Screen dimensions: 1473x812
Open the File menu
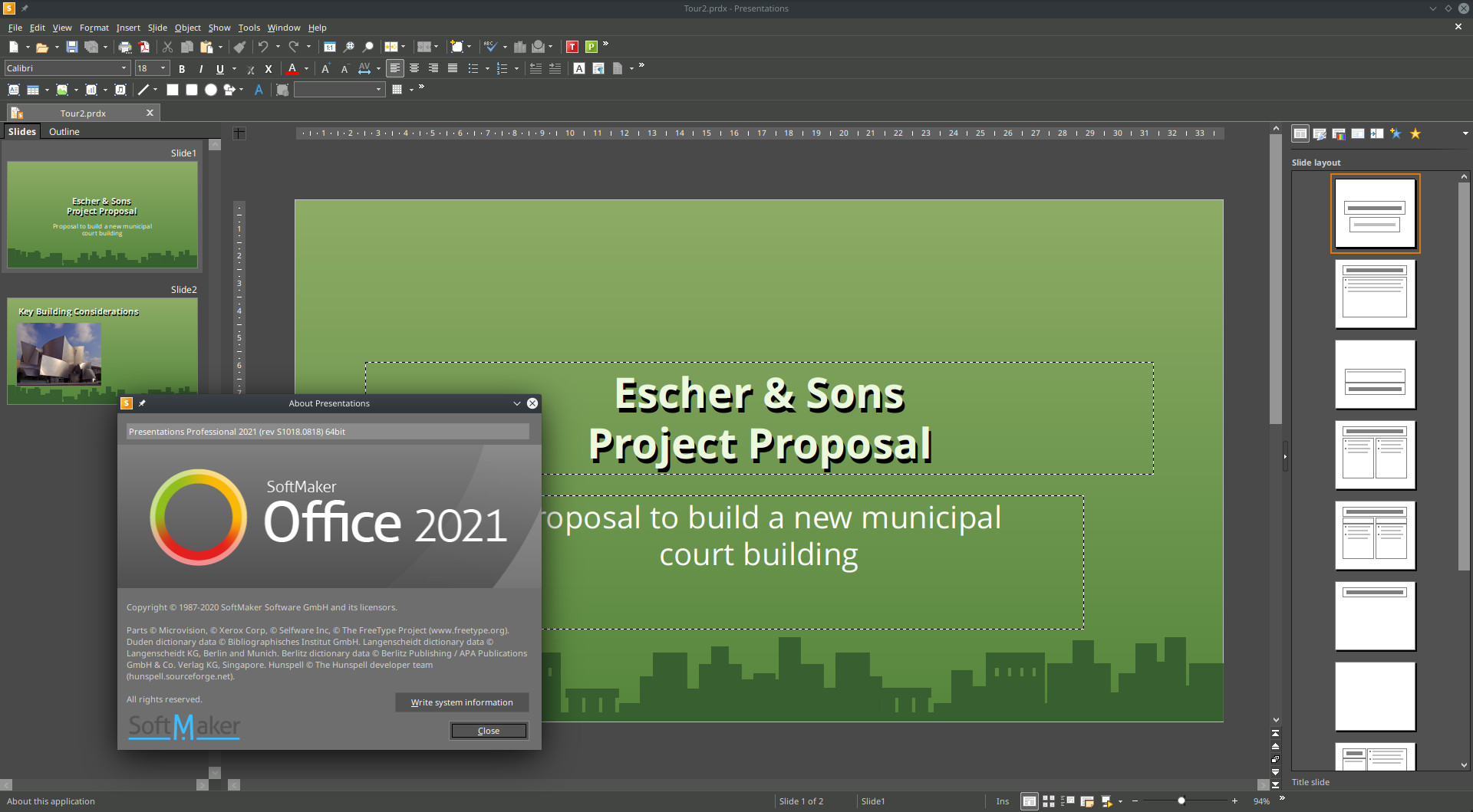tap(15, 28)
